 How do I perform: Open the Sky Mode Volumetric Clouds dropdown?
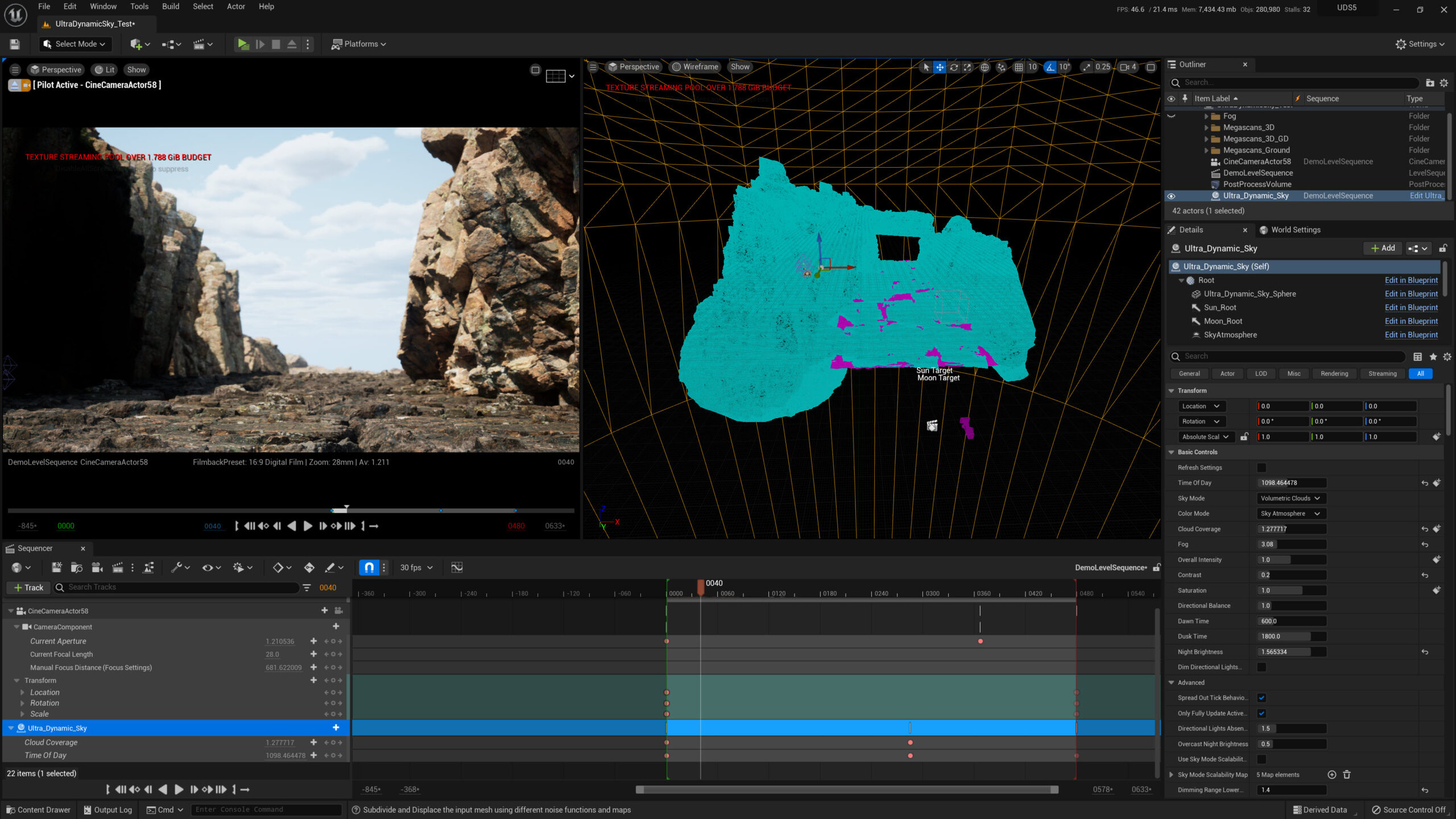(x=1290, y=498)
